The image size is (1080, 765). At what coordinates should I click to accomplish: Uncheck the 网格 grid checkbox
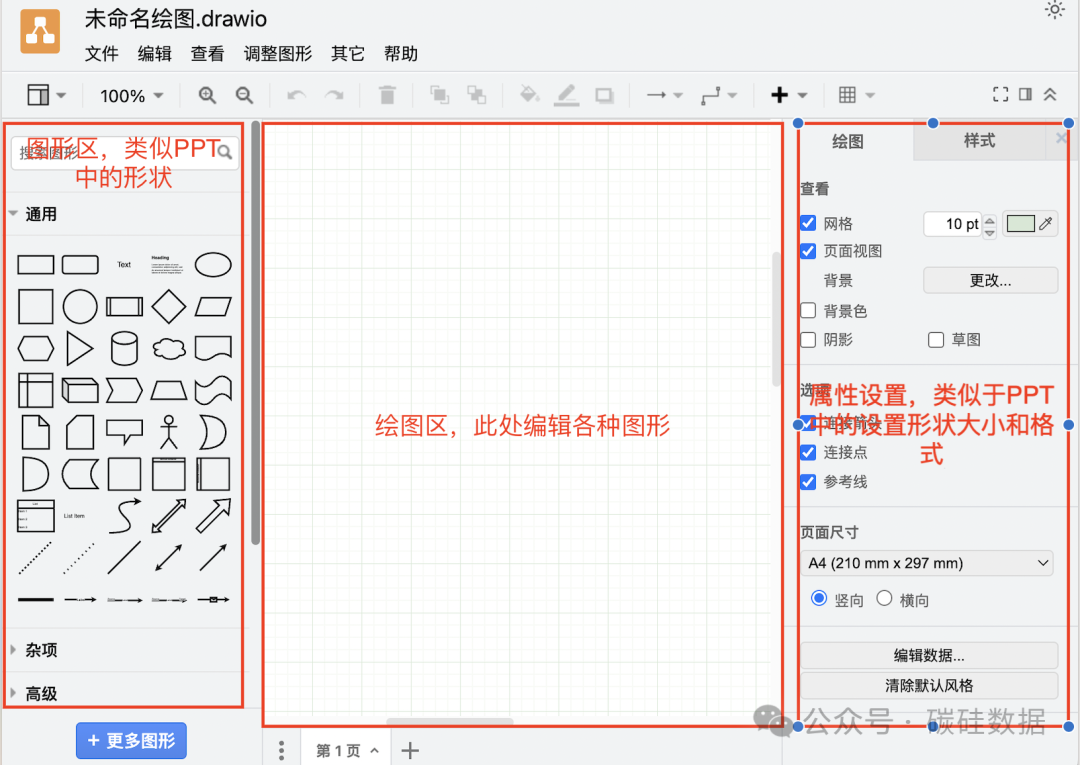point(809,223)
